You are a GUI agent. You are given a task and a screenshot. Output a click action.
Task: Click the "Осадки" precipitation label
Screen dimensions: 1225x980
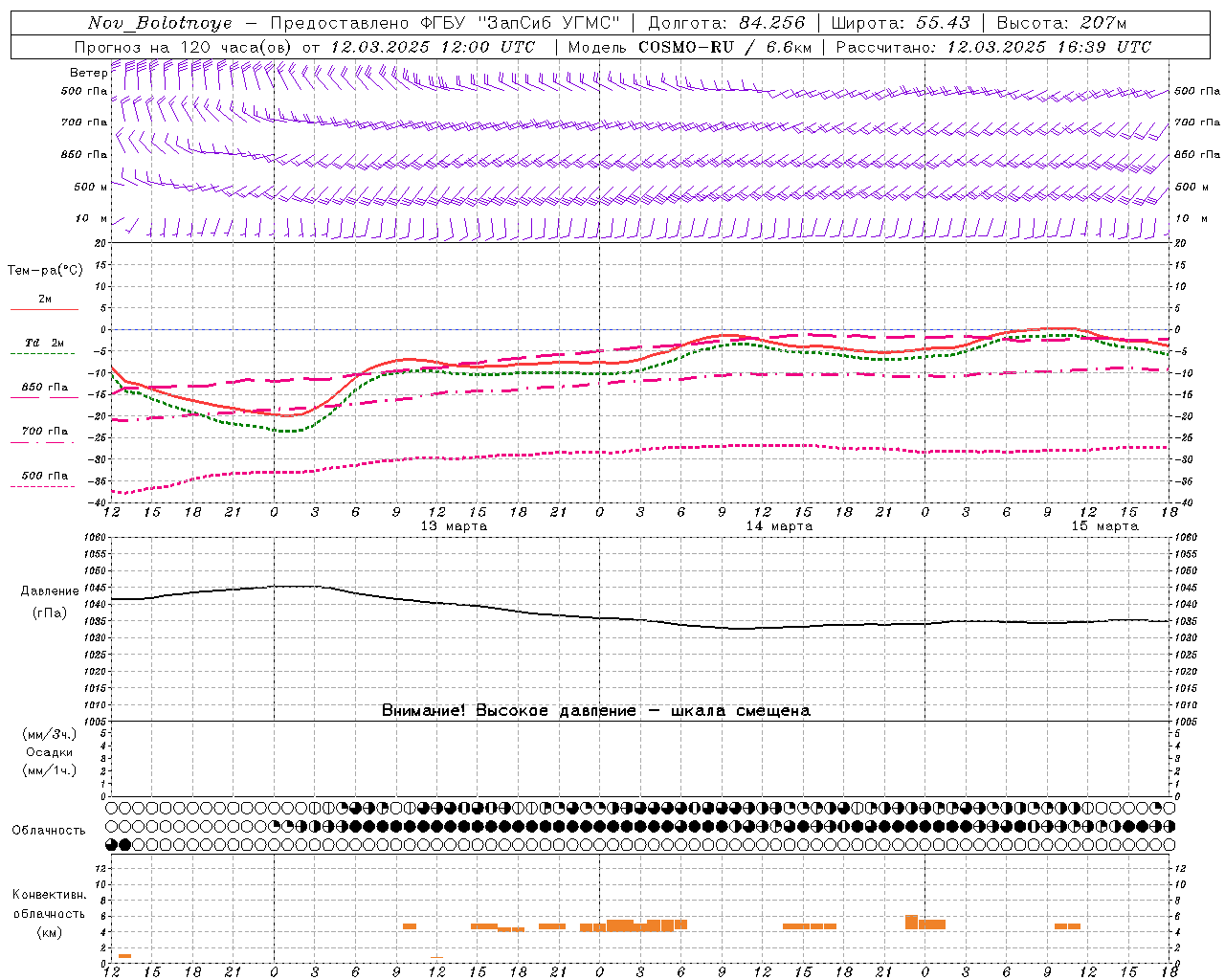coord(50,752)
